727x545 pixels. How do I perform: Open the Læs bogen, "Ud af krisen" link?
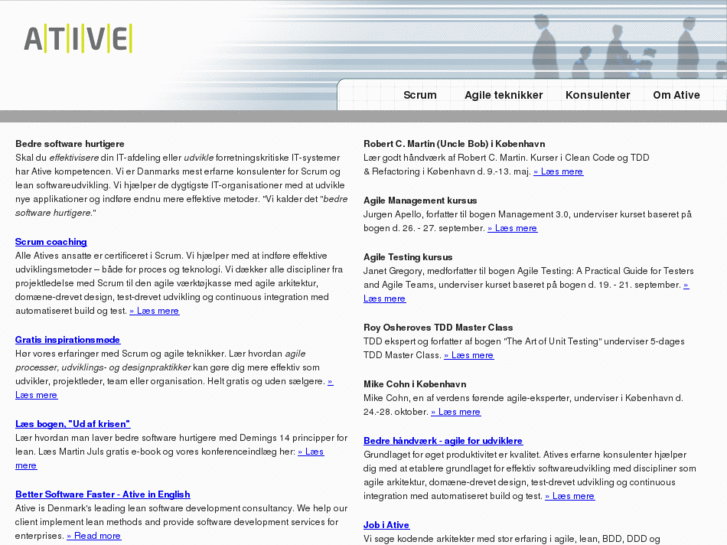[72, 424]
